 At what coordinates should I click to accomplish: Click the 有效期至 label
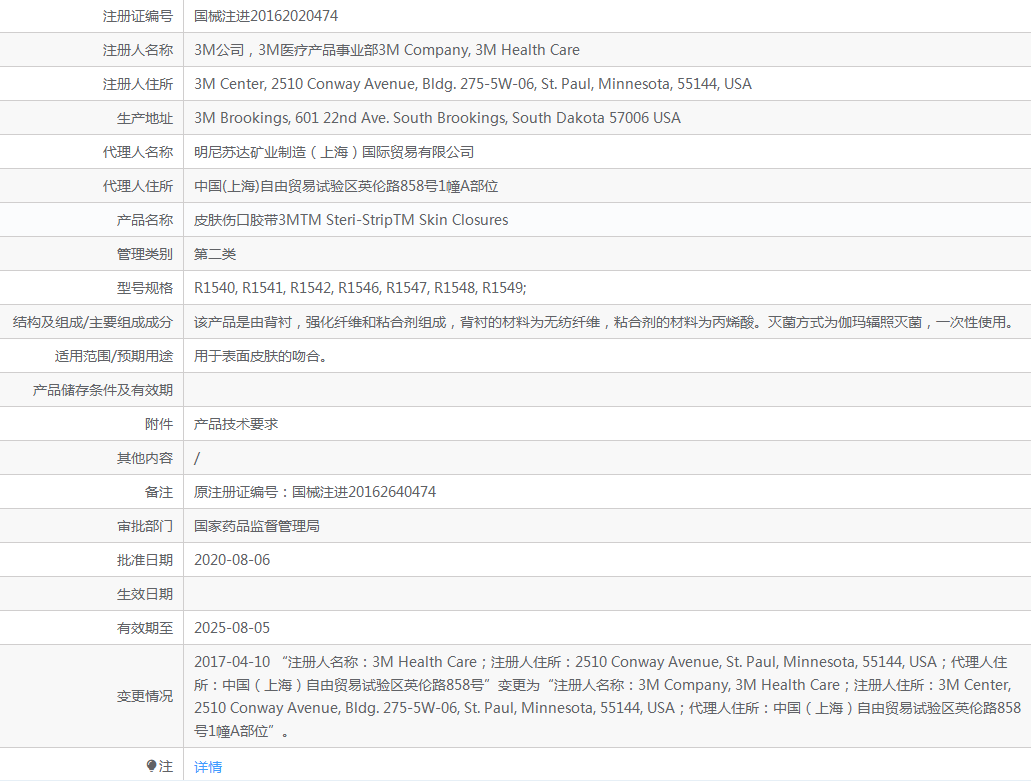point(145,628)
